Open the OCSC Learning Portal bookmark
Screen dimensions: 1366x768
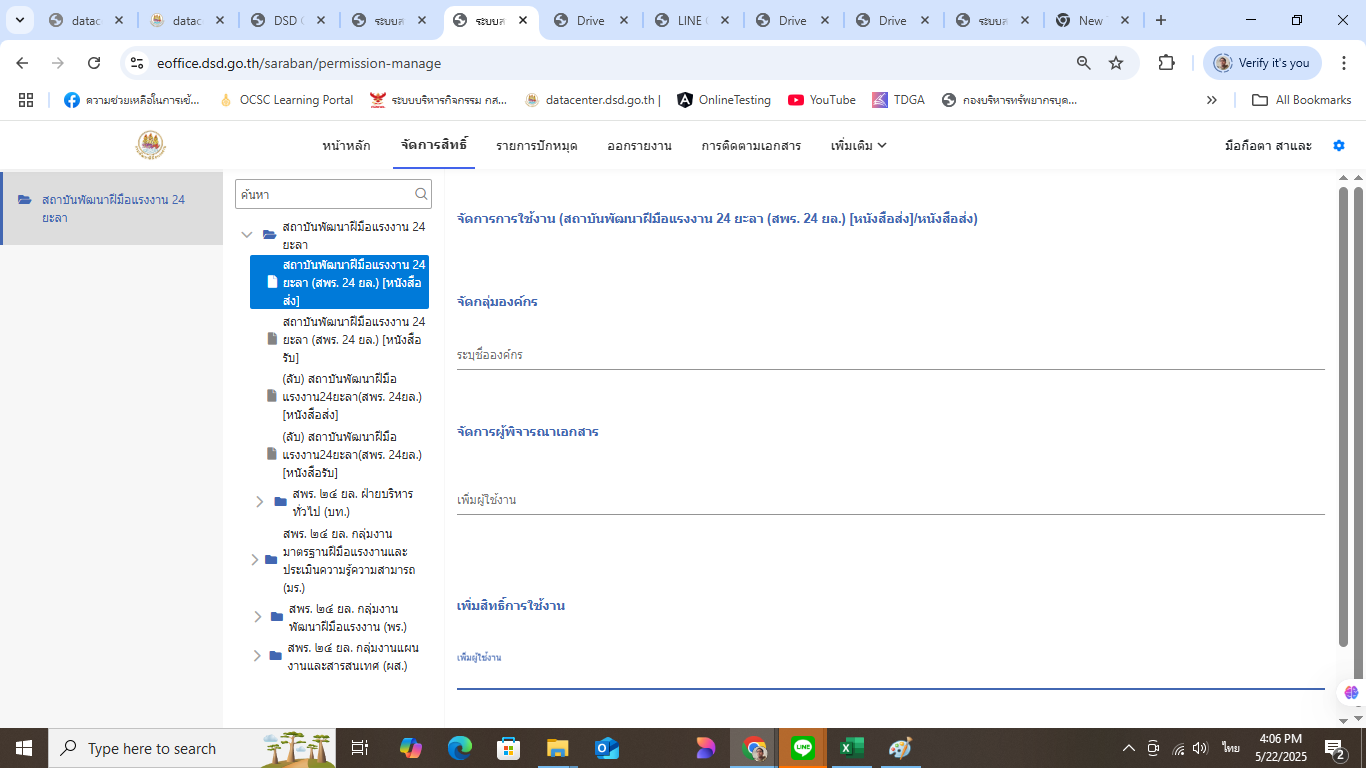(286, 100)
